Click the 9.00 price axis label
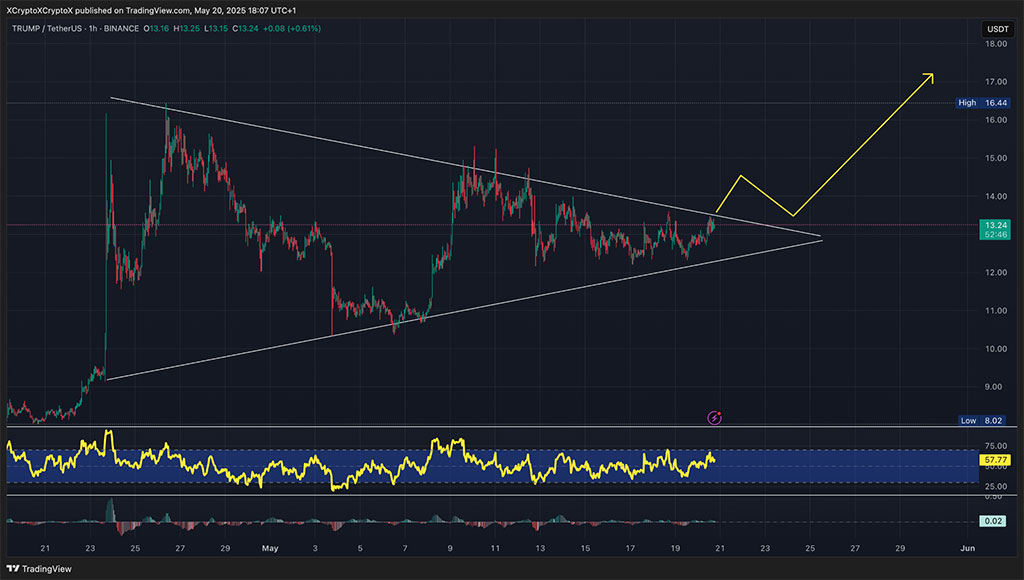Screen dimensions: 1024x580 993,387
